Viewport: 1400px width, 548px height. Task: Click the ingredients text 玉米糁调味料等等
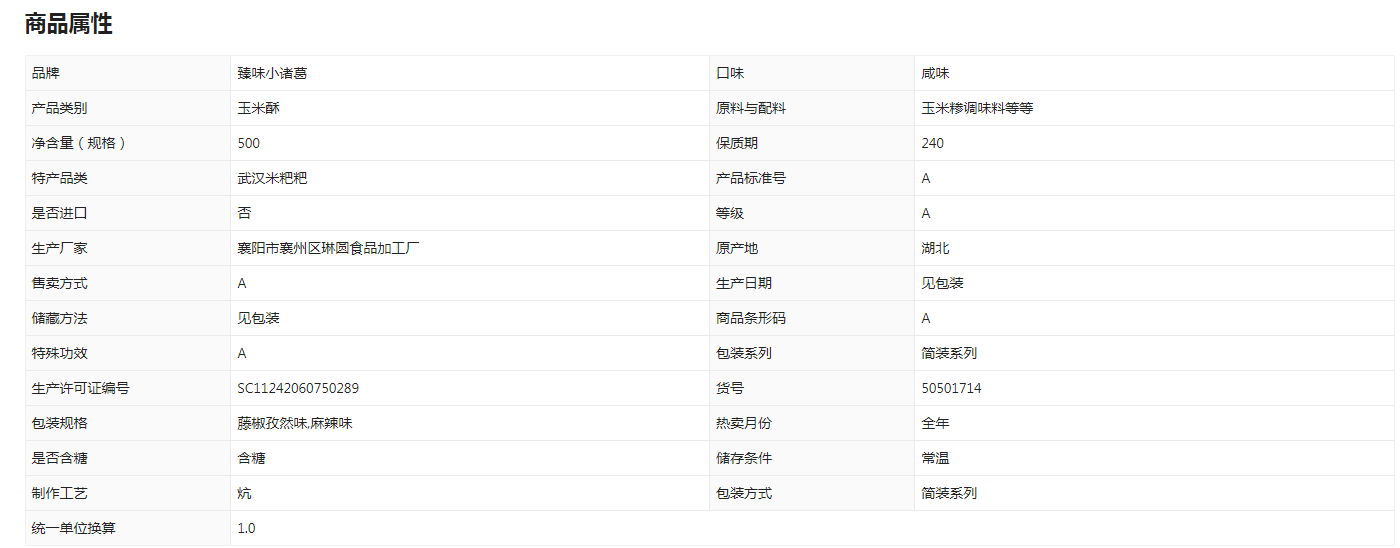click(x=977, y=108)
